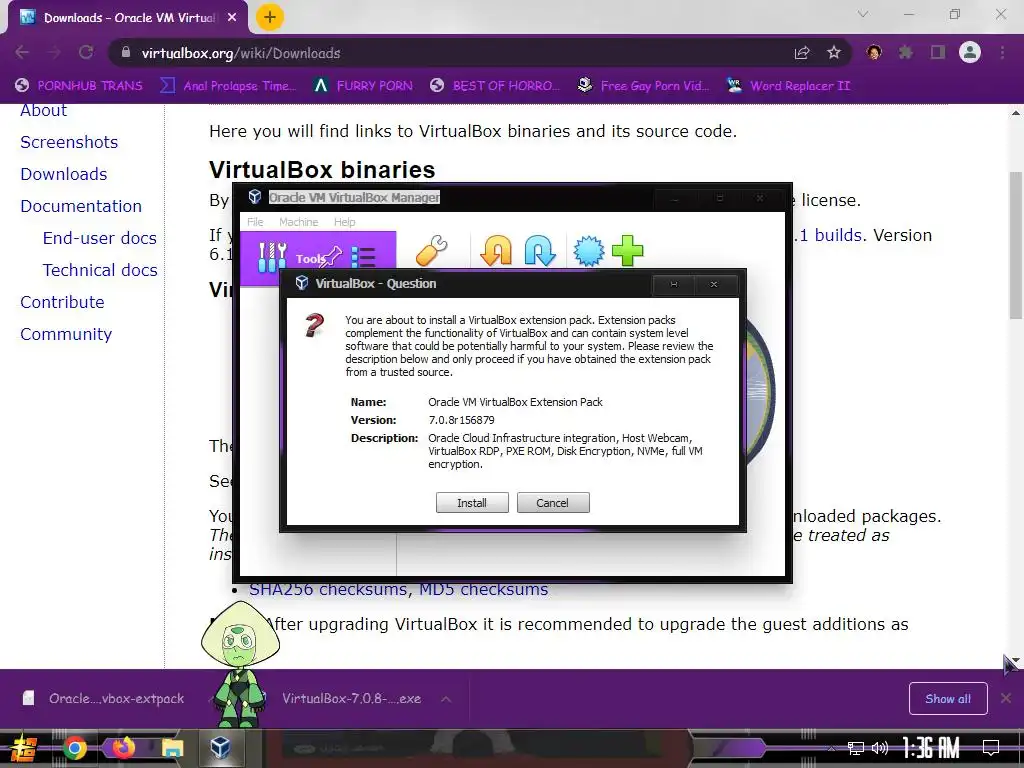Toggle the Chrome side panel icon
1024x768 pixels.
[x=938, y=52]
